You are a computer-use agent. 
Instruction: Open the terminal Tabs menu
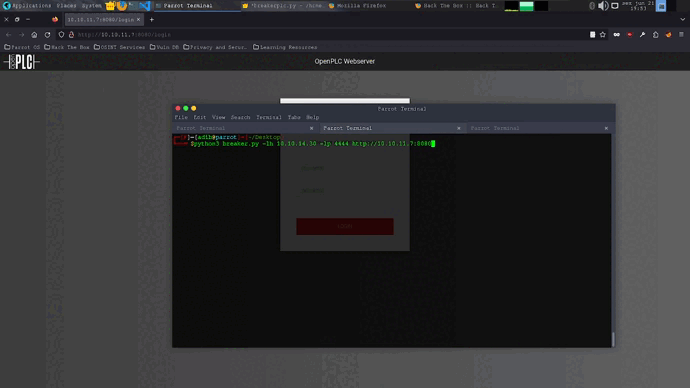tap(294, 117)
